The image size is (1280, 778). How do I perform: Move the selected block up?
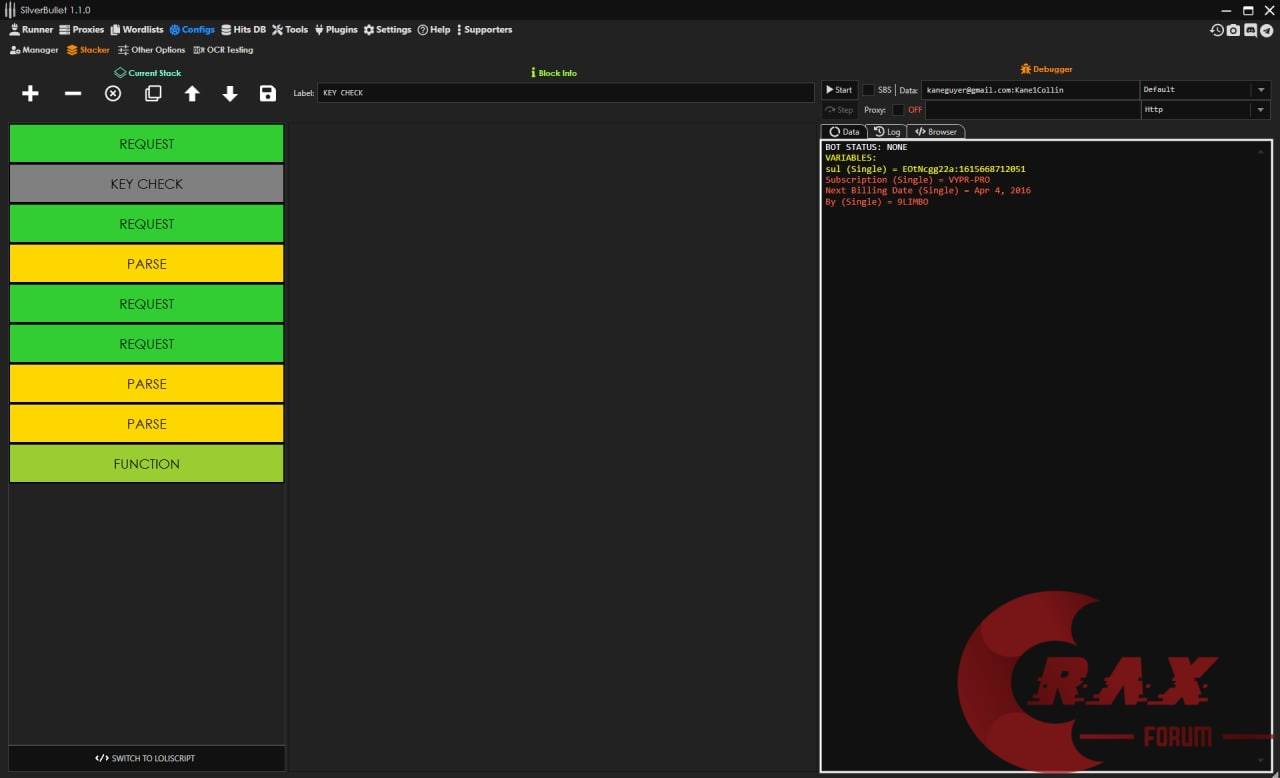(x=192, y=93)
